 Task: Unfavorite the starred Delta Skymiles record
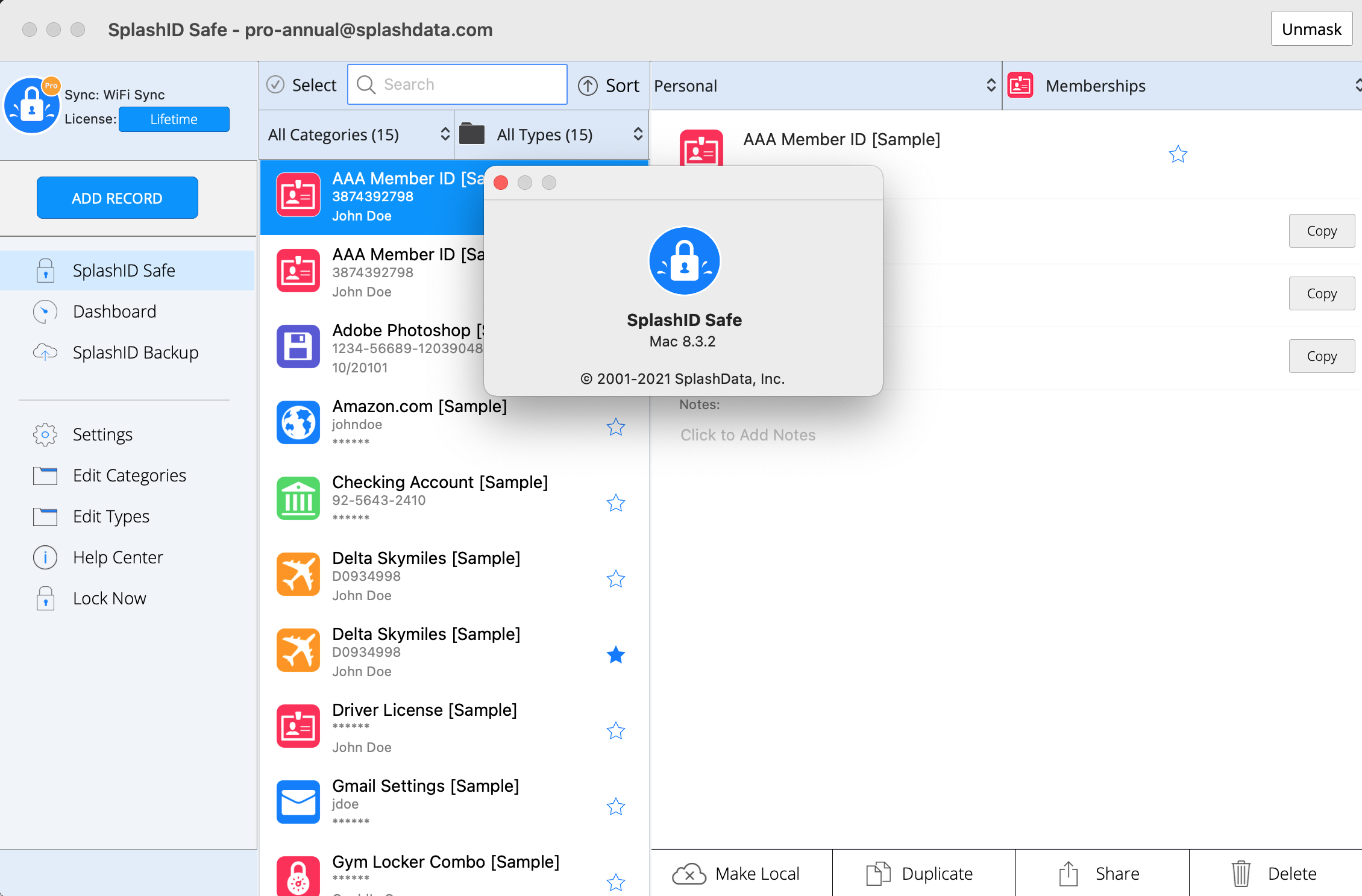click(x=615, y=655)
